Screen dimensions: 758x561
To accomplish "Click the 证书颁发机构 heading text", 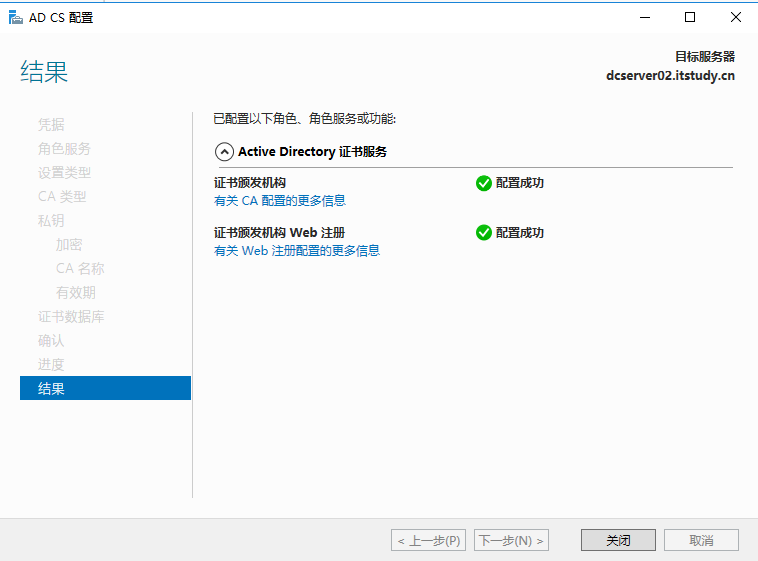I will pyautogui.click(x=250, y=183).
